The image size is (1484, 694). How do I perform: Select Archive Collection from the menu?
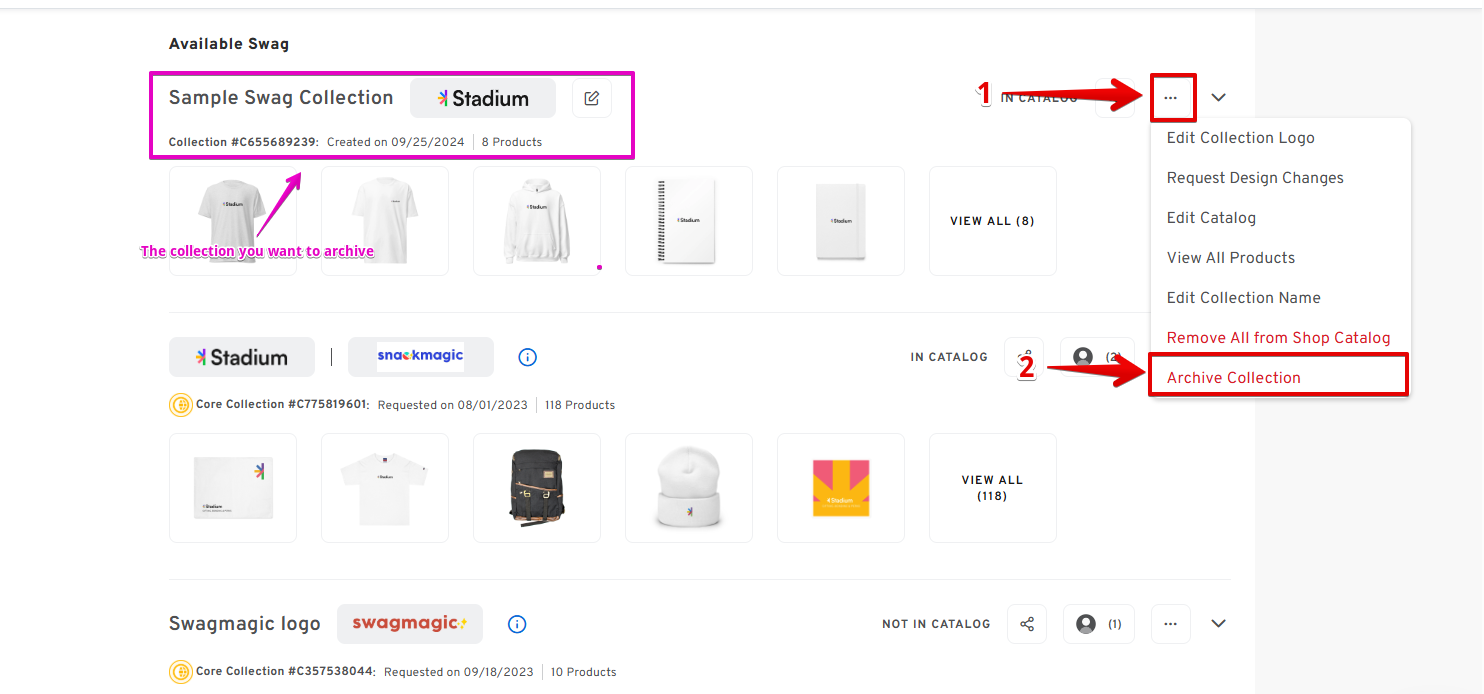click(x=1233, y=378)
